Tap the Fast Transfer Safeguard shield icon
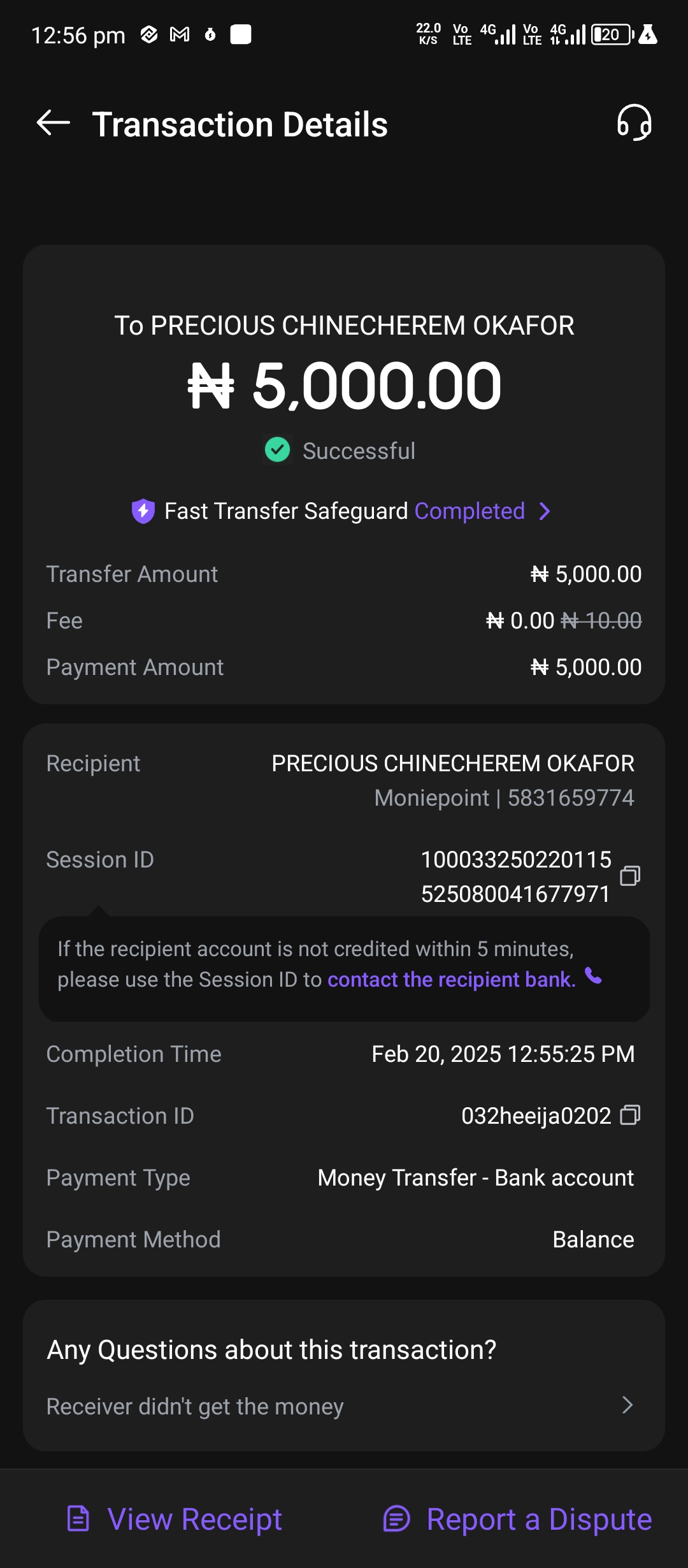 143,511
